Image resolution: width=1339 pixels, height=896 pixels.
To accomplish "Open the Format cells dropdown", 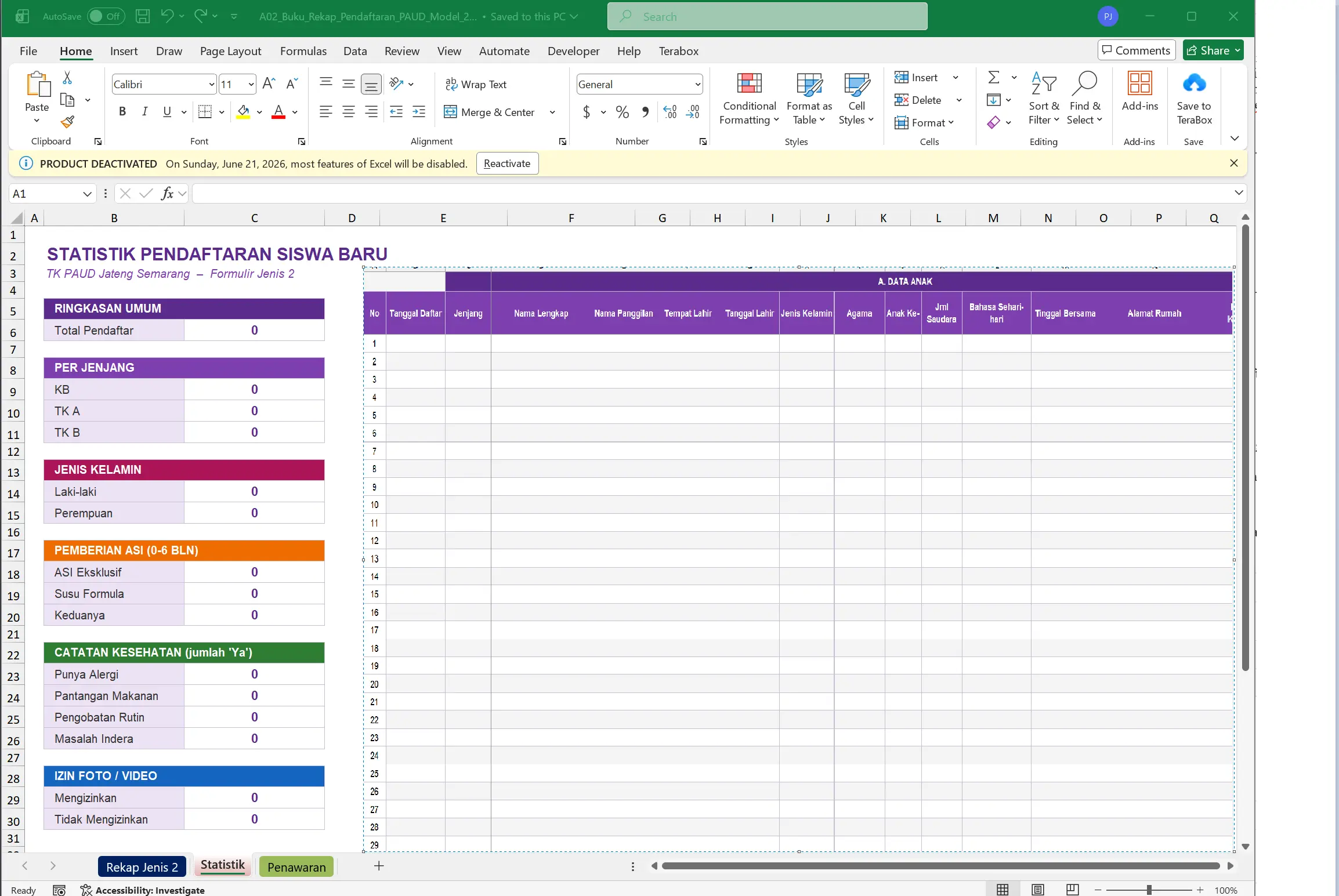I will pos(924,123).
